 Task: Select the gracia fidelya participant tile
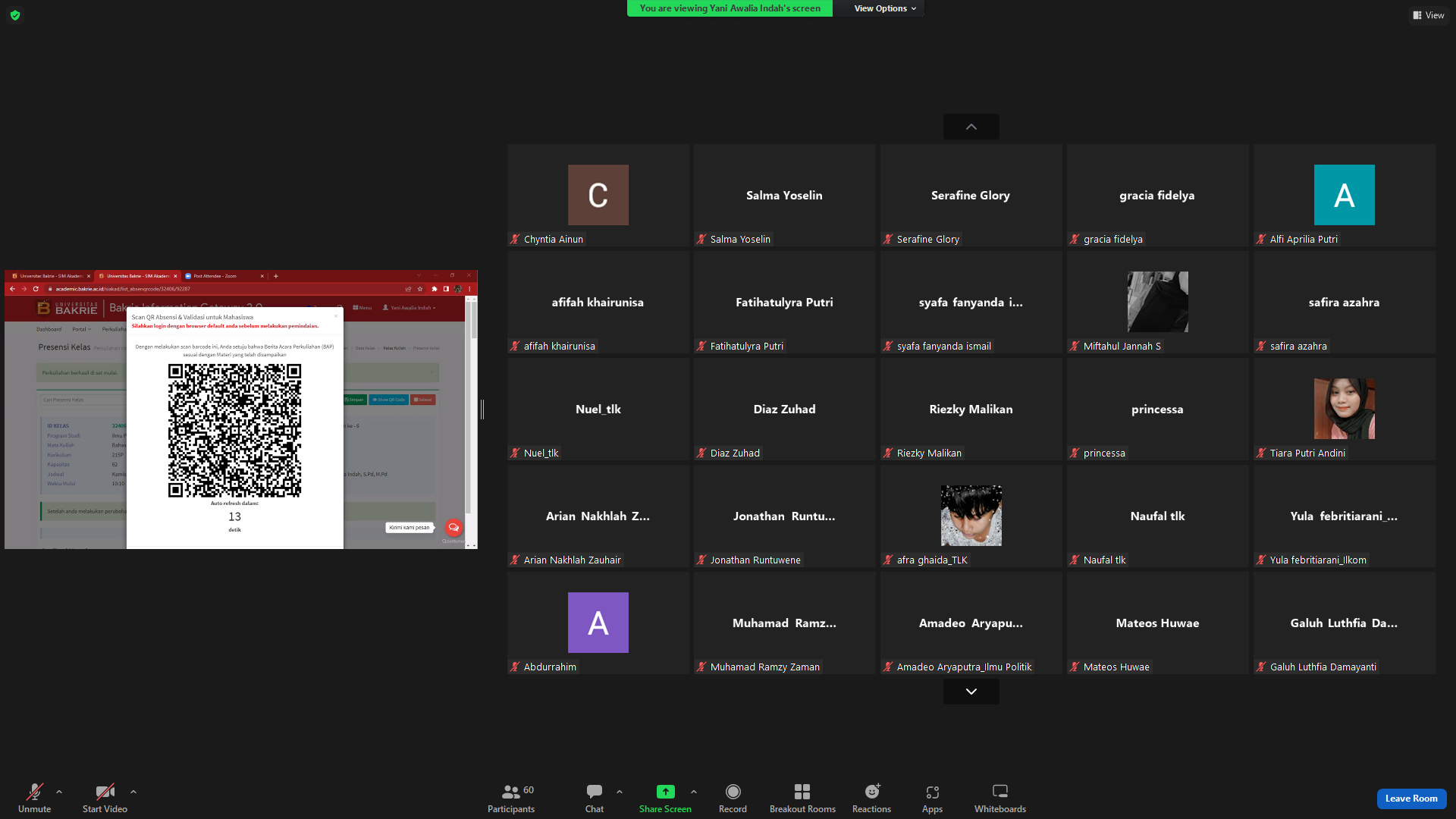[x=1157, y=195]
